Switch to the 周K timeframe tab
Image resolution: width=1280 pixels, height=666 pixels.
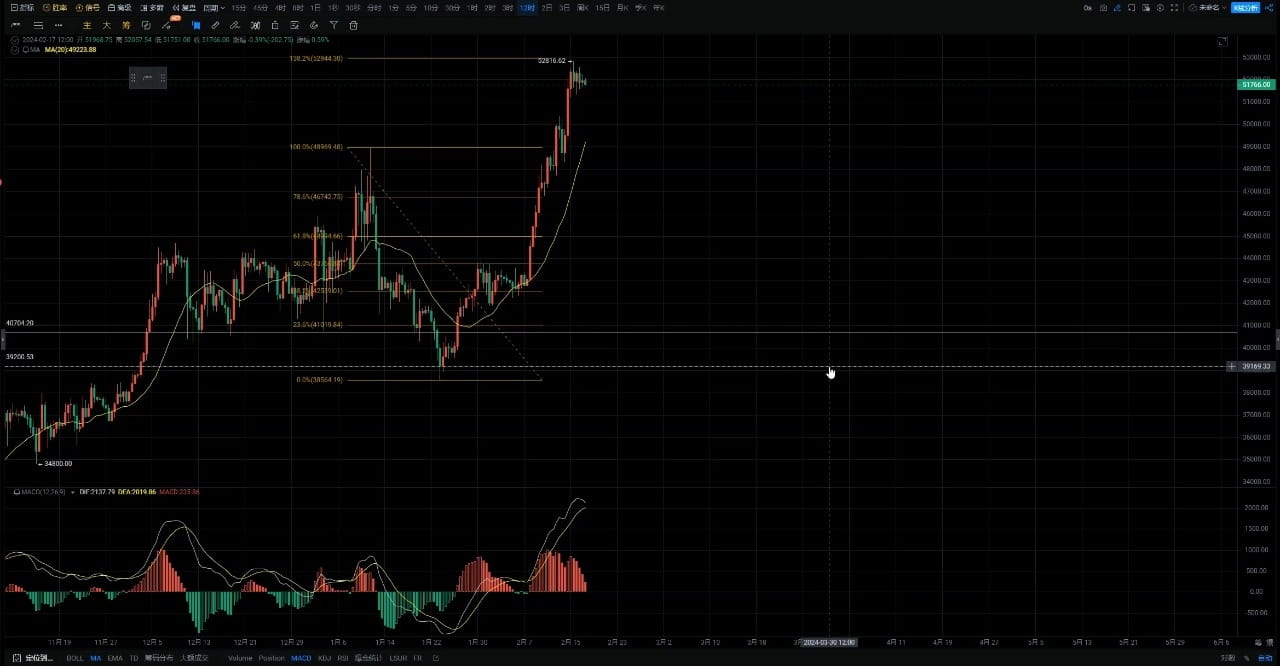click(x=583, y=8)
